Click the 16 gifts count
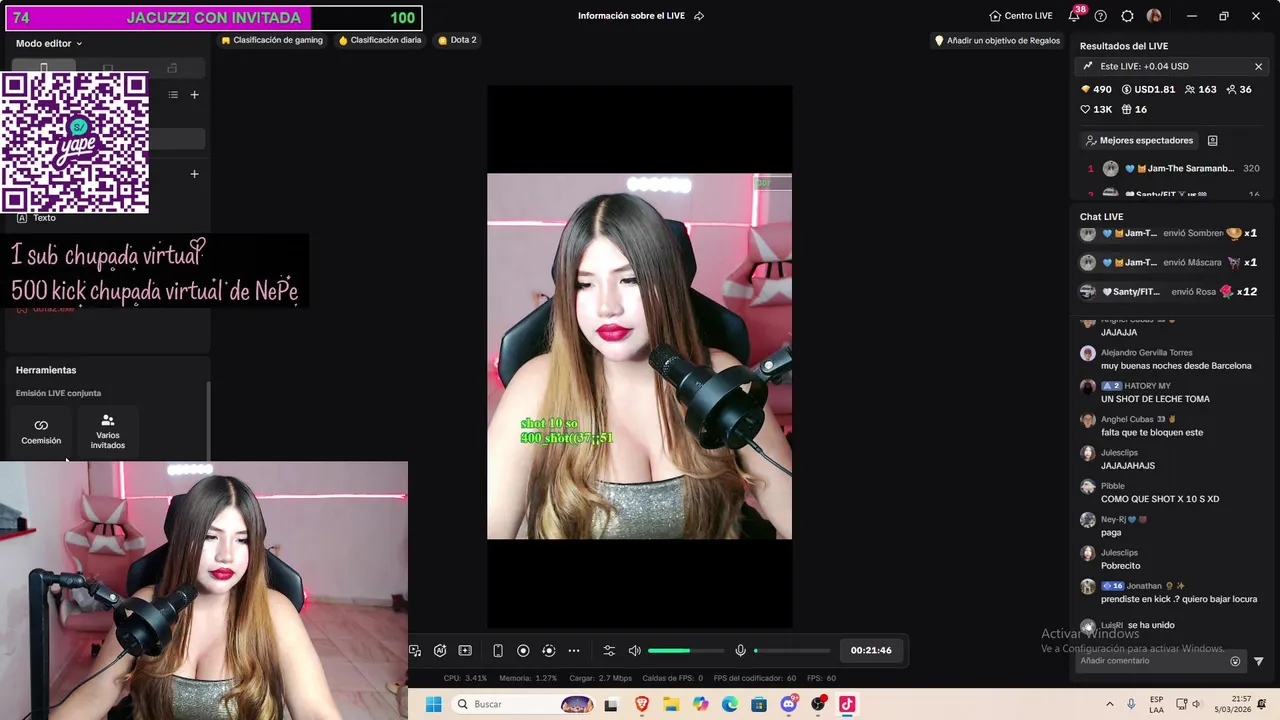 1134,109
